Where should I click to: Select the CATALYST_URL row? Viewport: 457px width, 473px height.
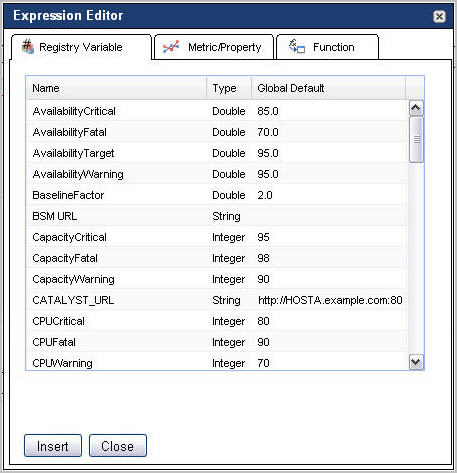[217, 300]
